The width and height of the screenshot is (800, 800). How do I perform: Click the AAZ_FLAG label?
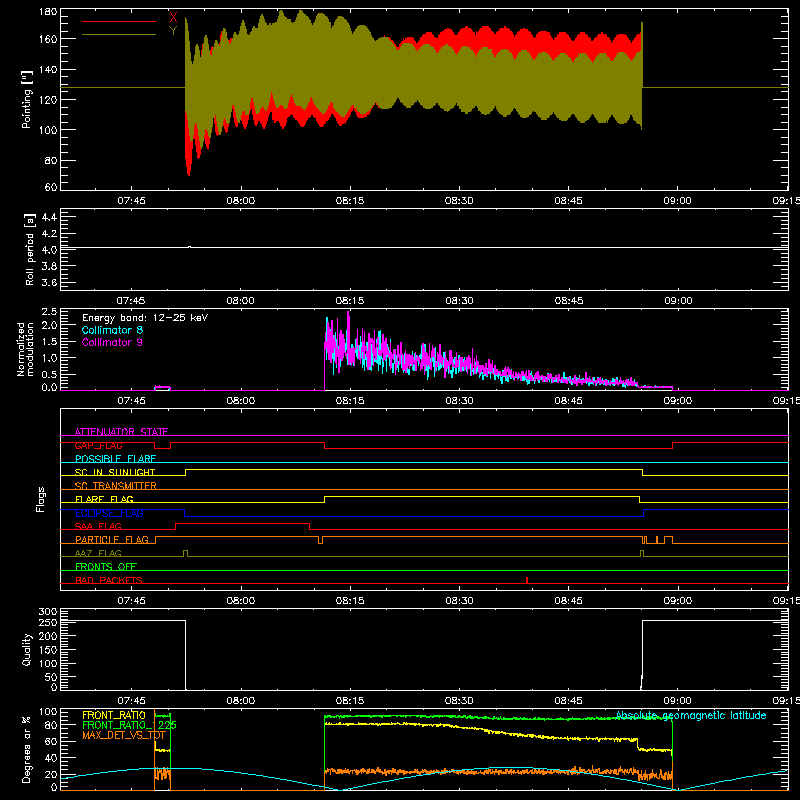(x=98, y=553)
